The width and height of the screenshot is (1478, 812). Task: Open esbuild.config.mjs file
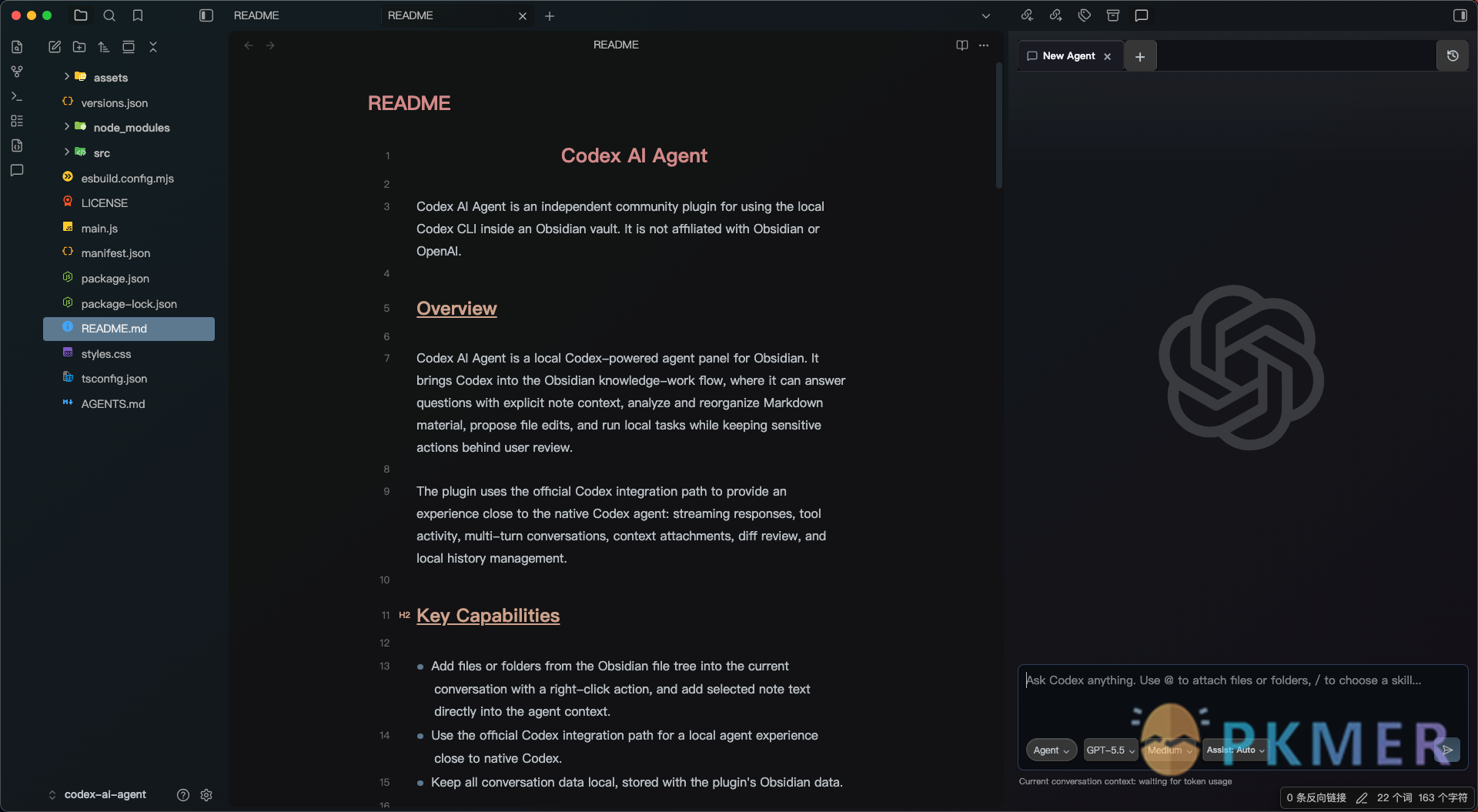pos(129,178)
